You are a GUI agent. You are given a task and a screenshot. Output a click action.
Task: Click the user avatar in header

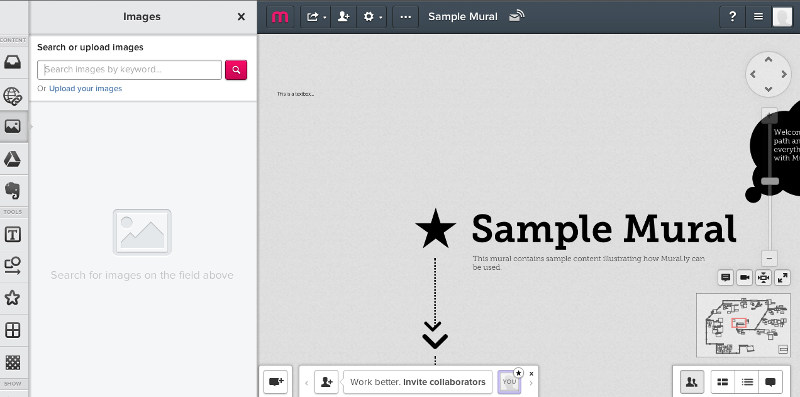(x=782, y=17)
